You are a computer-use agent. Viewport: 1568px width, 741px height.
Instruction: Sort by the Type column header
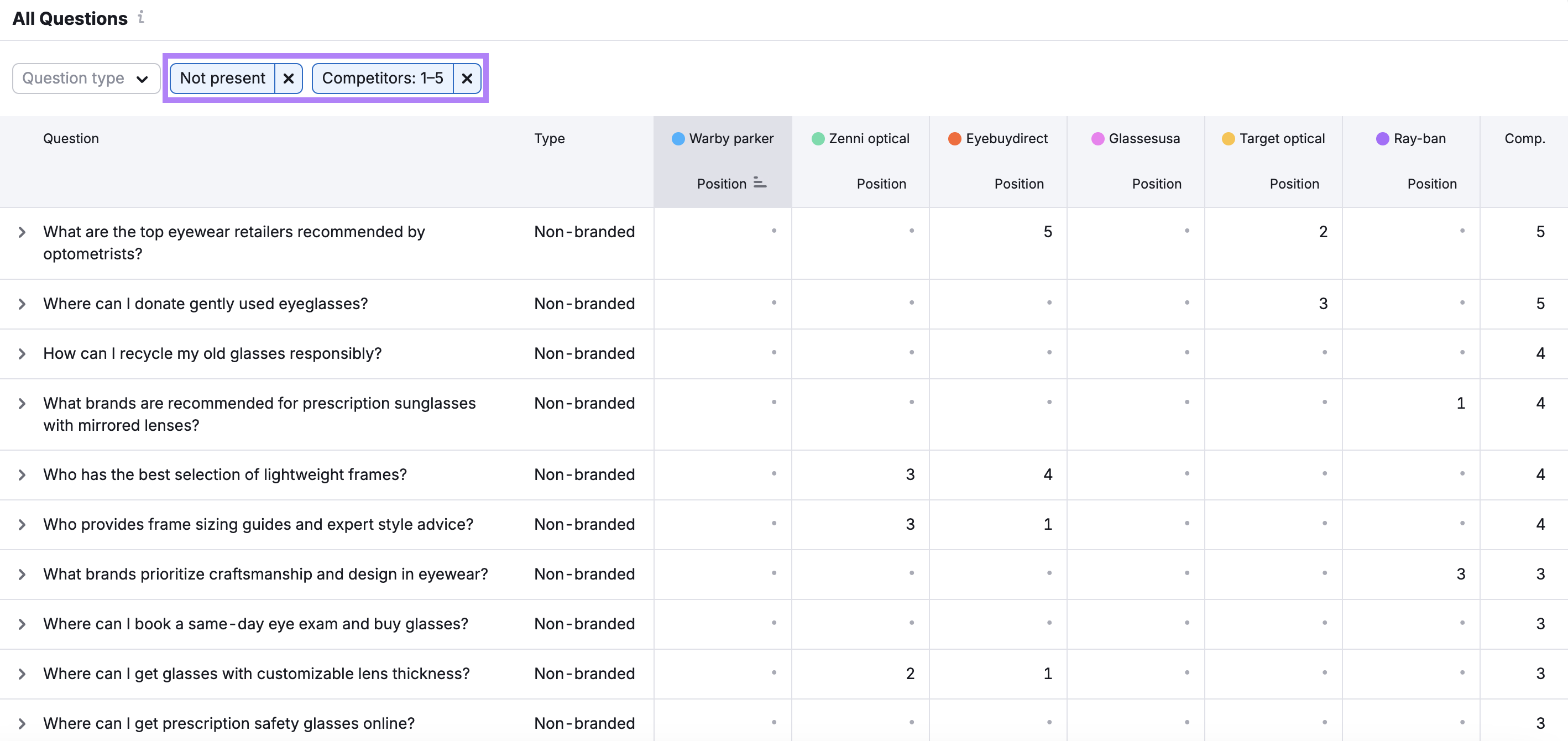coord(549,139)
